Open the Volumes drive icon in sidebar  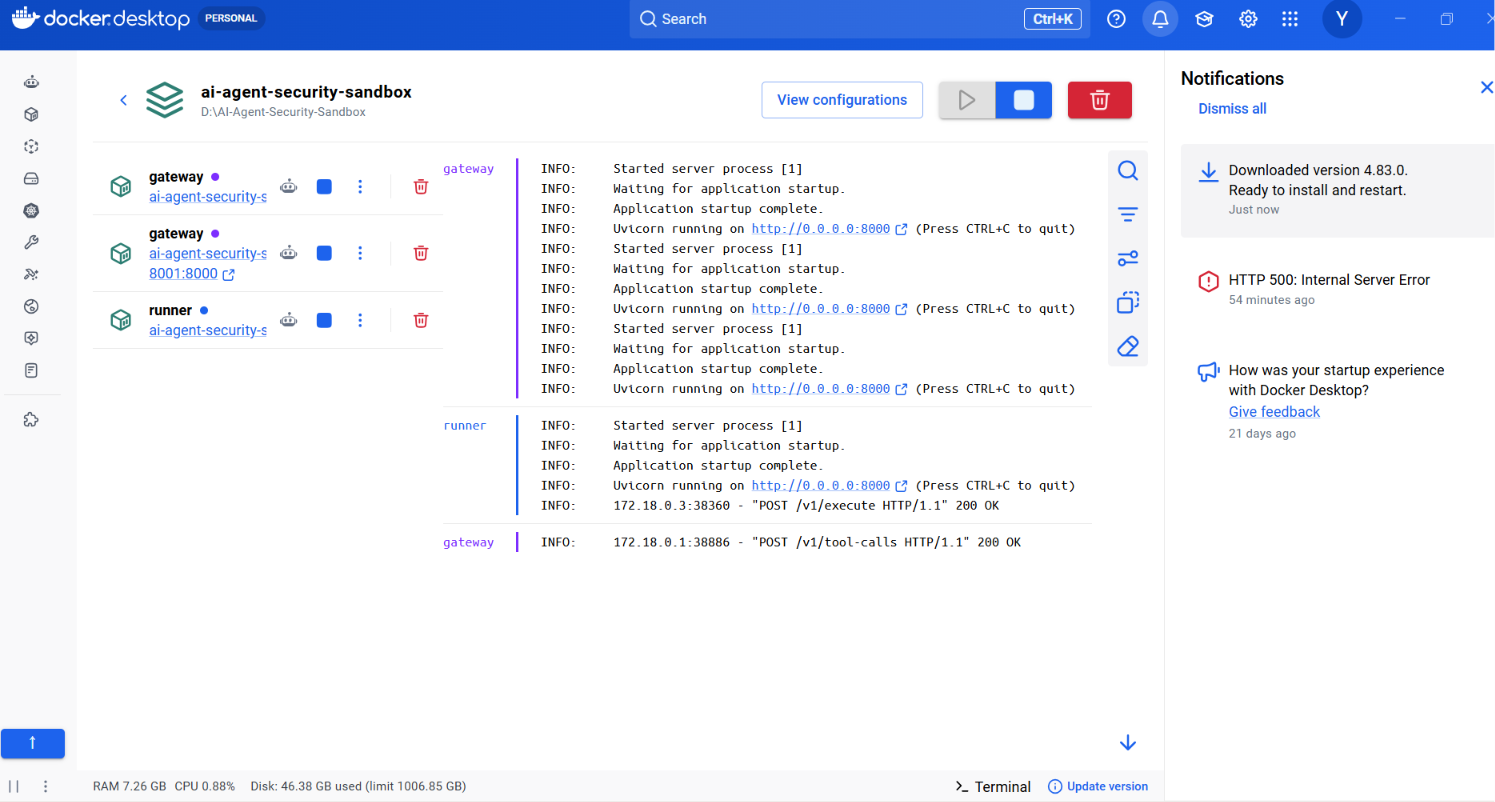[x=31, y=178]
